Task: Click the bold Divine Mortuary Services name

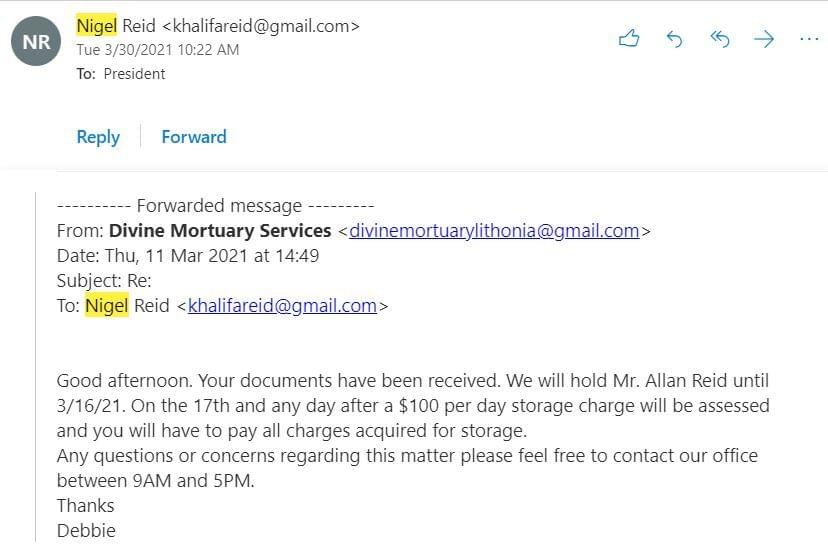Action: [x=220, y=231]
